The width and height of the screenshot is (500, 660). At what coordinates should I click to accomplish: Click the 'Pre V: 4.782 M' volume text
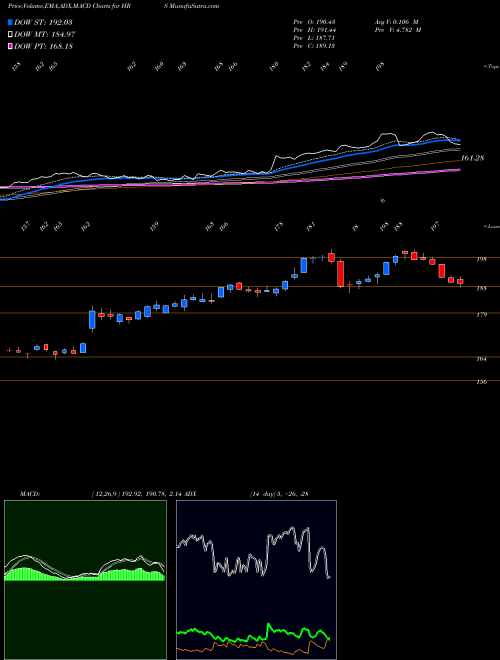coord(397,30)
